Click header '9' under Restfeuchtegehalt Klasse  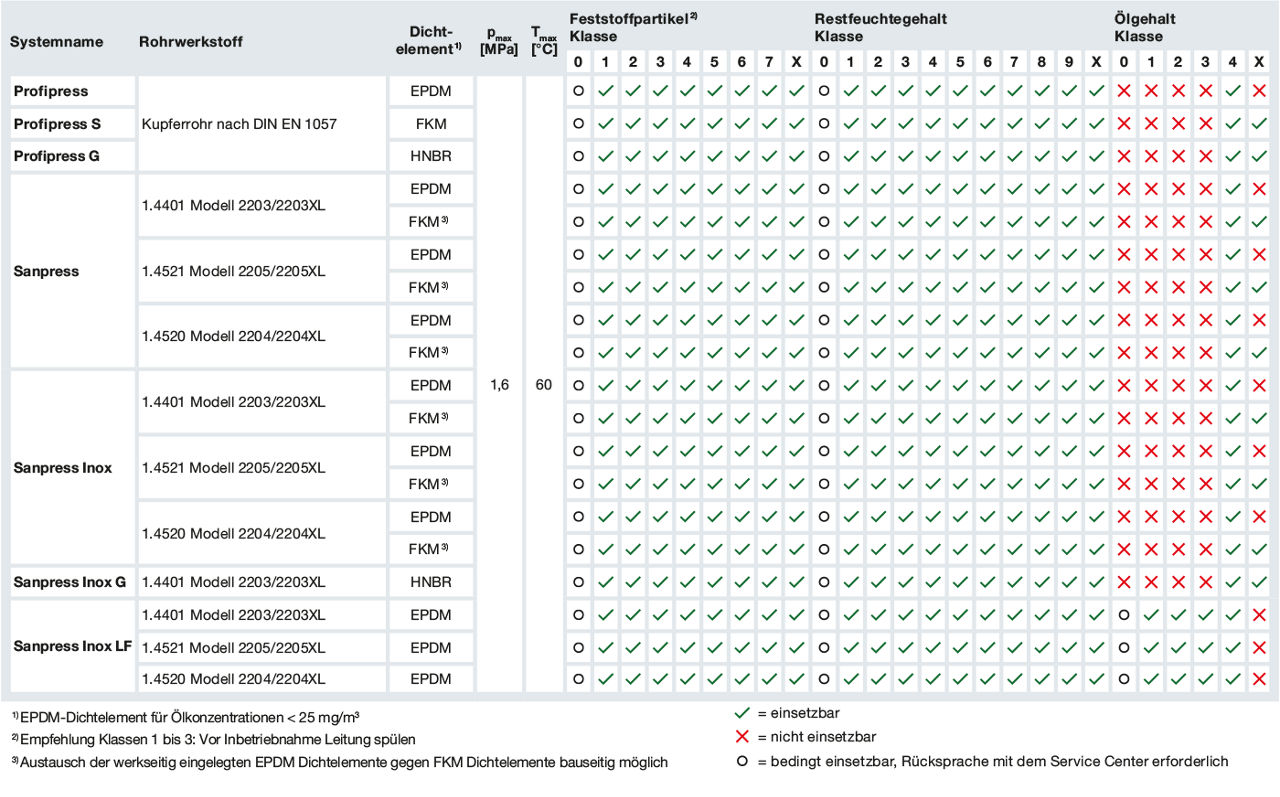tap(1069, 62)
